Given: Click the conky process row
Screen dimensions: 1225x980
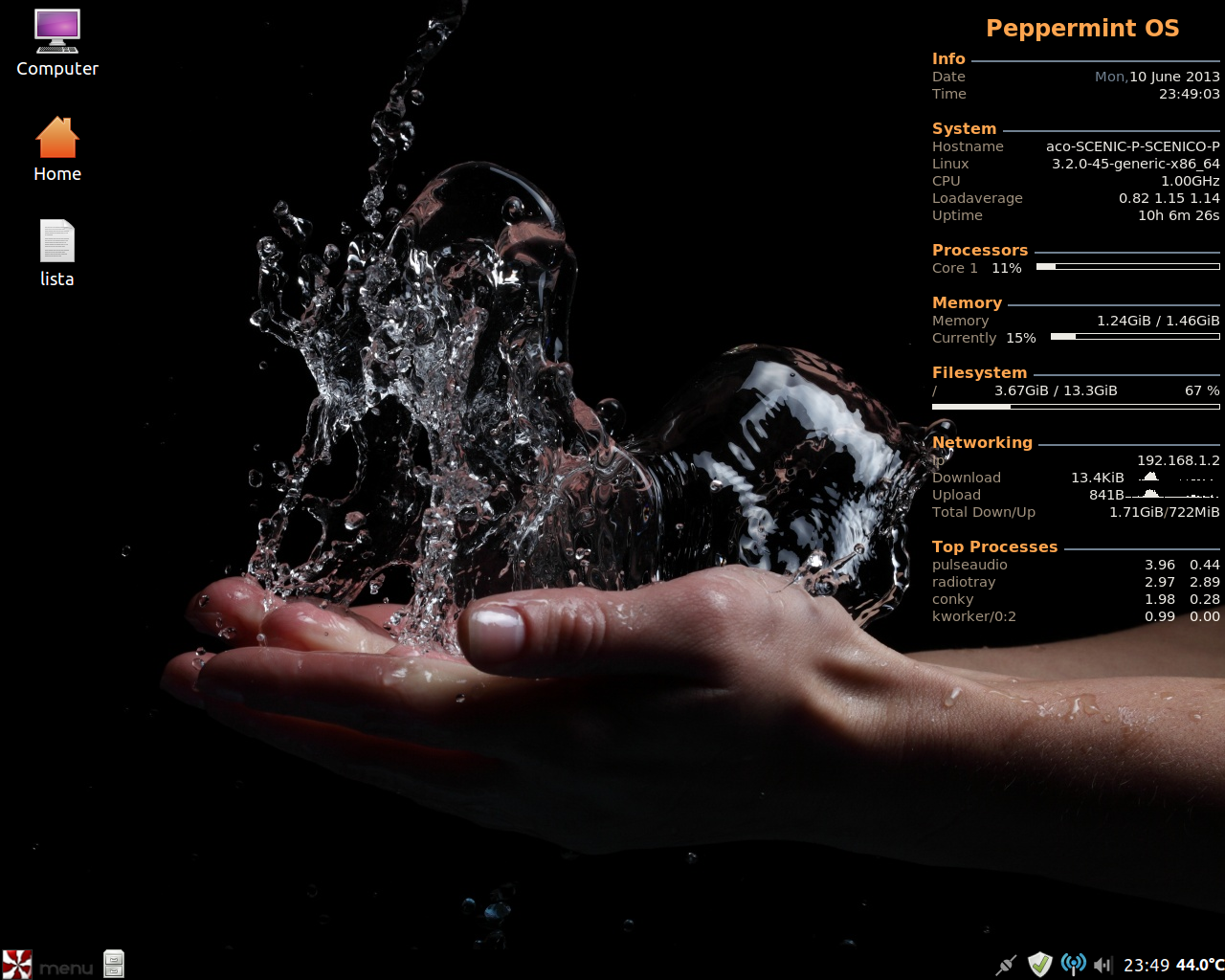Looking at the screenshot, I should point(1076,599).
